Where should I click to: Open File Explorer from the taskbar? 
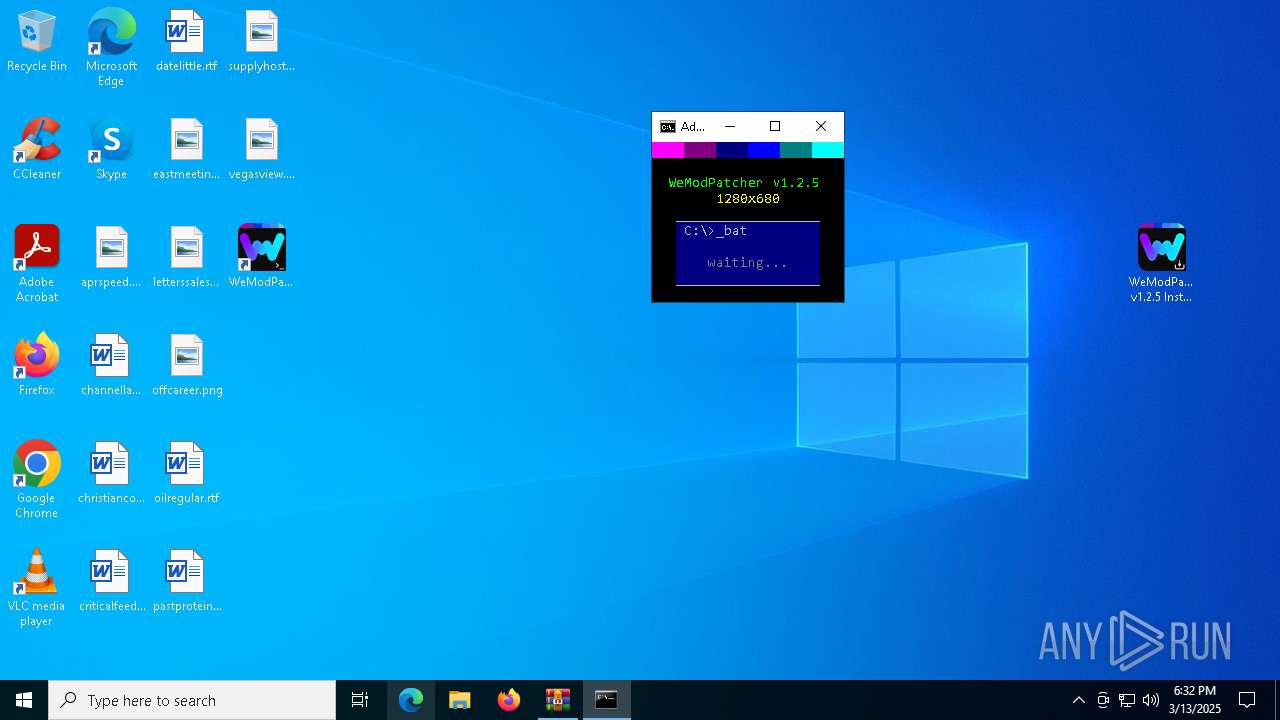(460, 700)
